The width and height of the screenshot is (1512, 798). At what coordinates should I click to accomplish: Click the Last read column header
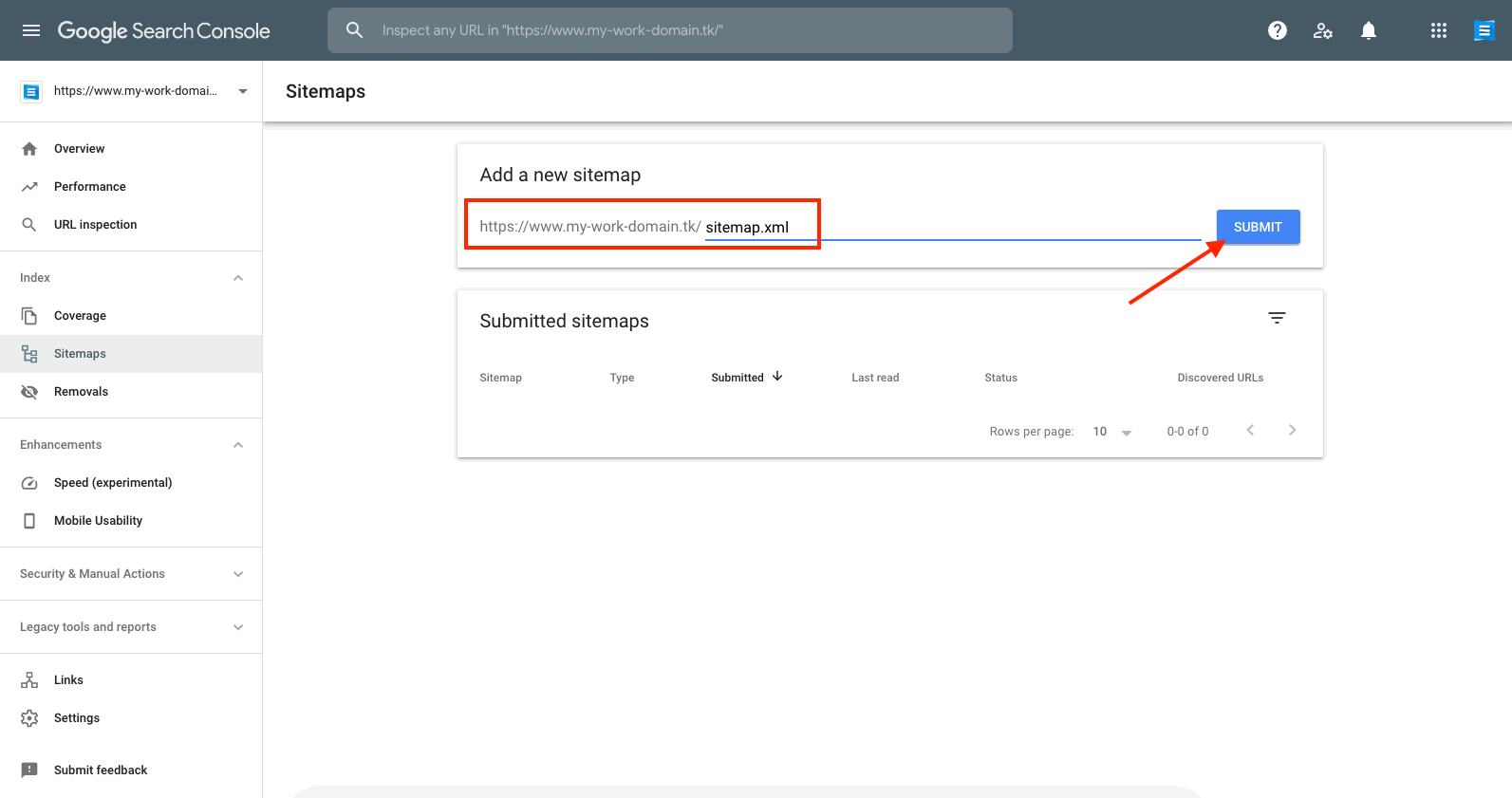[x=875, y=378]
